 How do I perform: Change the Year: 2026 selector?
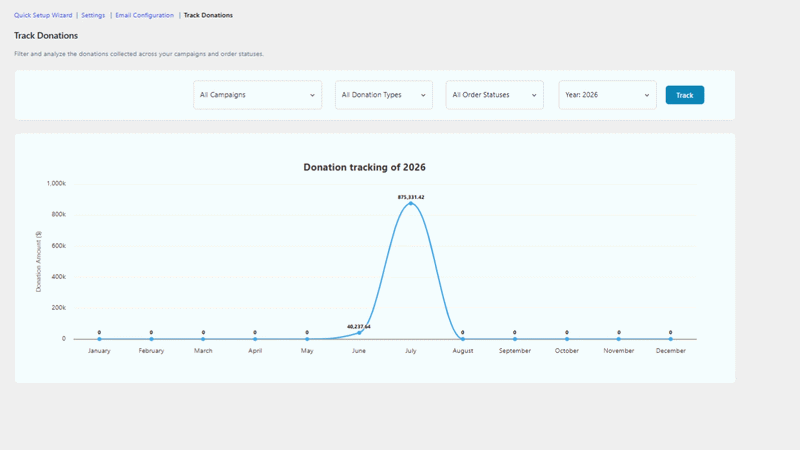pyautogui.click(x=607, y=95)
